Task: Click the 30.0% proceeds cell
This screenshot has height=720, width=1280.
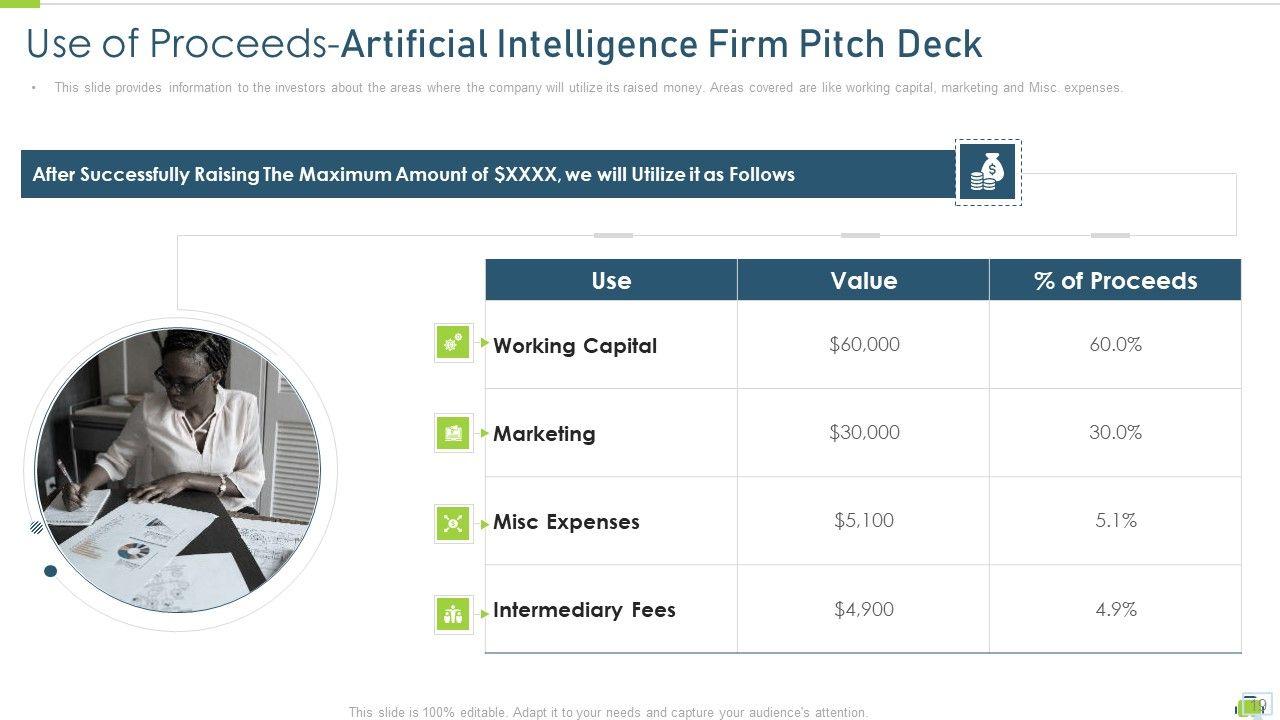Action: (x=1115, y=432)
